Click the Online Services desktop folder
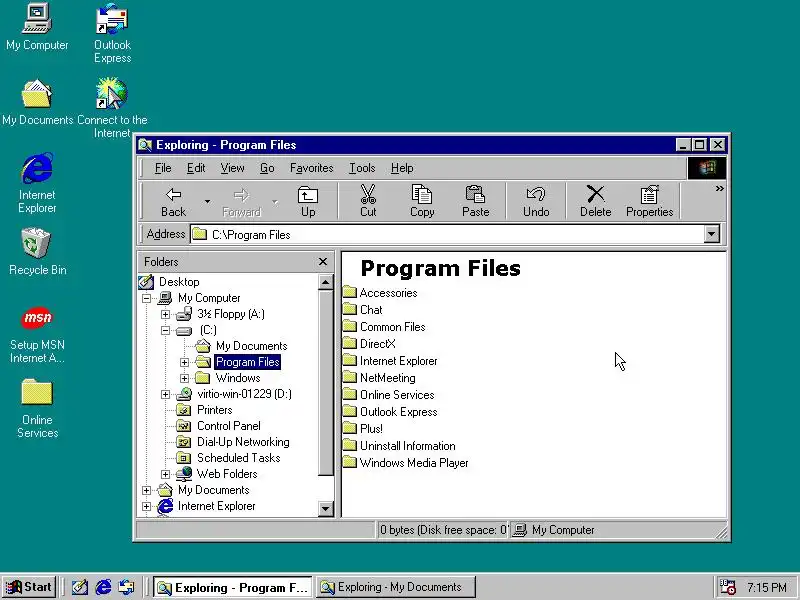Screen dimensions: 800x600 tap(37, 408)
